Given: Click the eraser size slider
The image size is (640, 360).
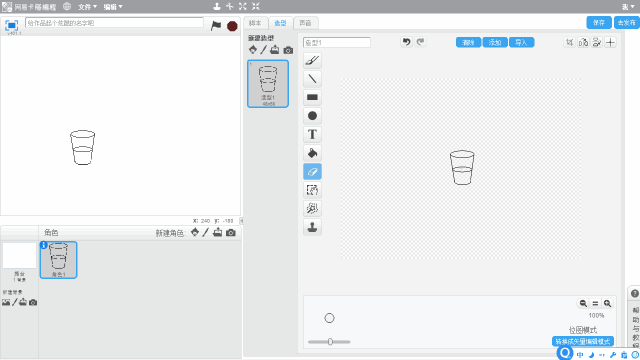Looking at the screenshot, I should [329, 342].
